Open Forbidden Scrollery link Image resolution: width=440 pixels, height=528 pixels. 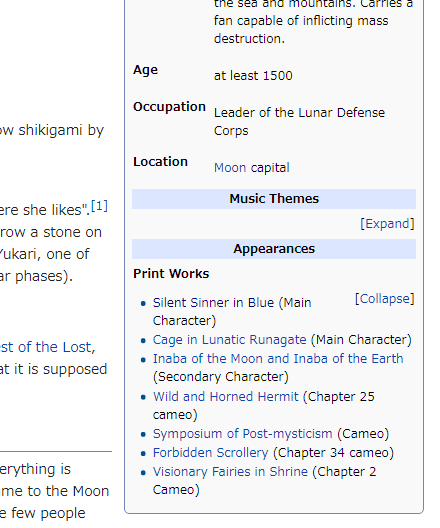(x=210, y=453)
